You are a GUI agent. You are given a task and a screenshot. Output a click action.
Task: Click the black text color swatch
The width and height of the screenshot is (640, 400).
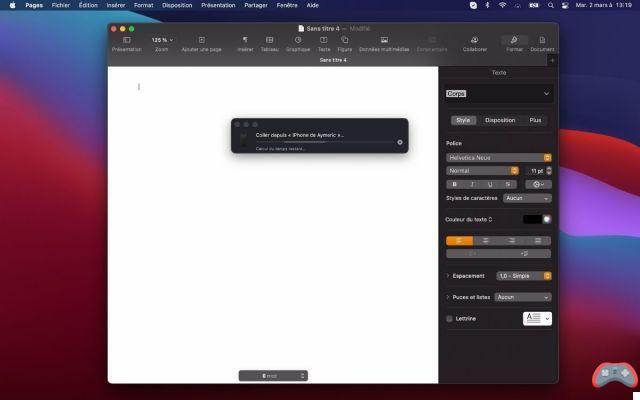[532, 219]
